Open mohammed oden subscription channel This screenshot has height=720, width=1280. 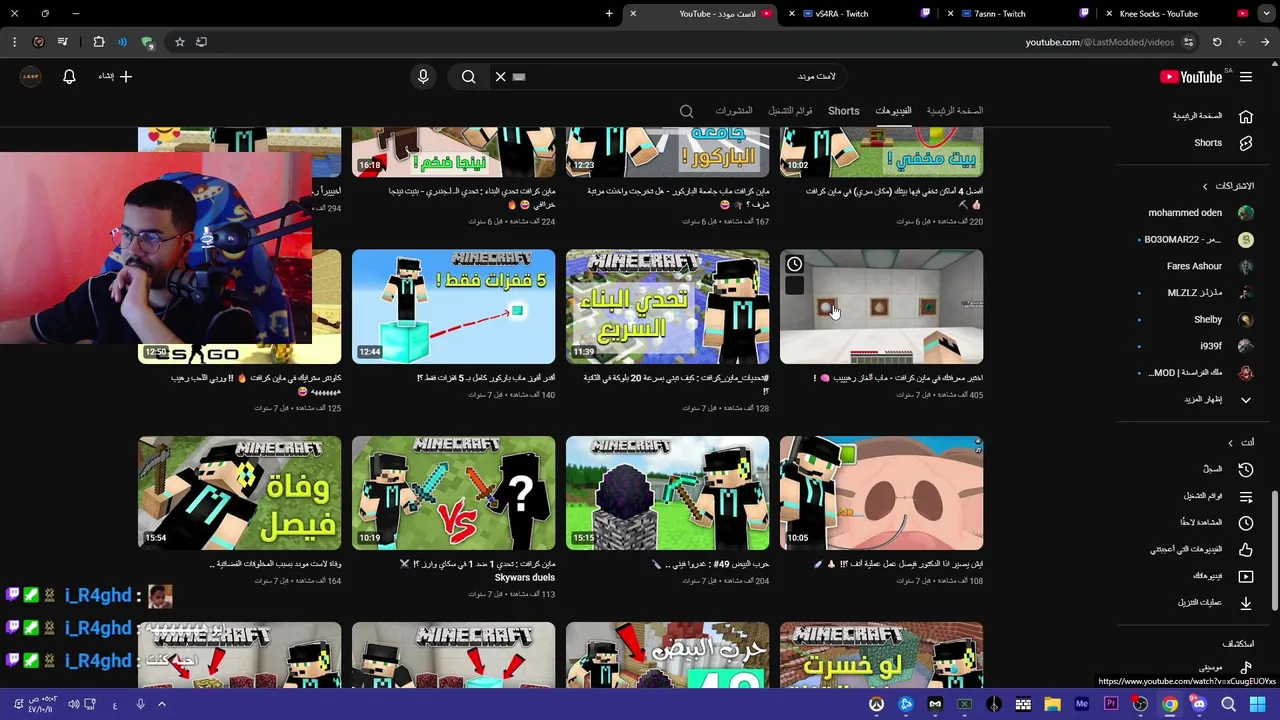point(1200,213)
